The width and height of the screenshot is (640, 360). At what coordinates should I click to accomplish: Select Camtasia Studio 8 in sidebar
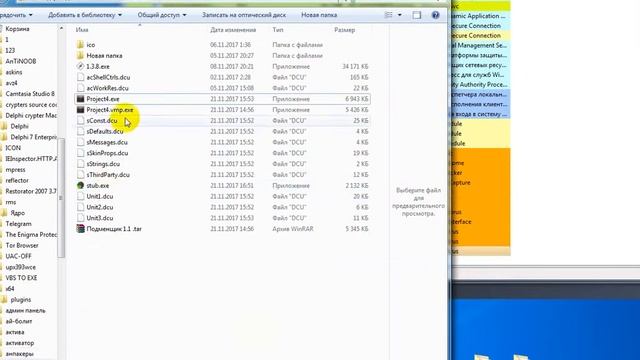pyautogui.click(x=30, y=94)
